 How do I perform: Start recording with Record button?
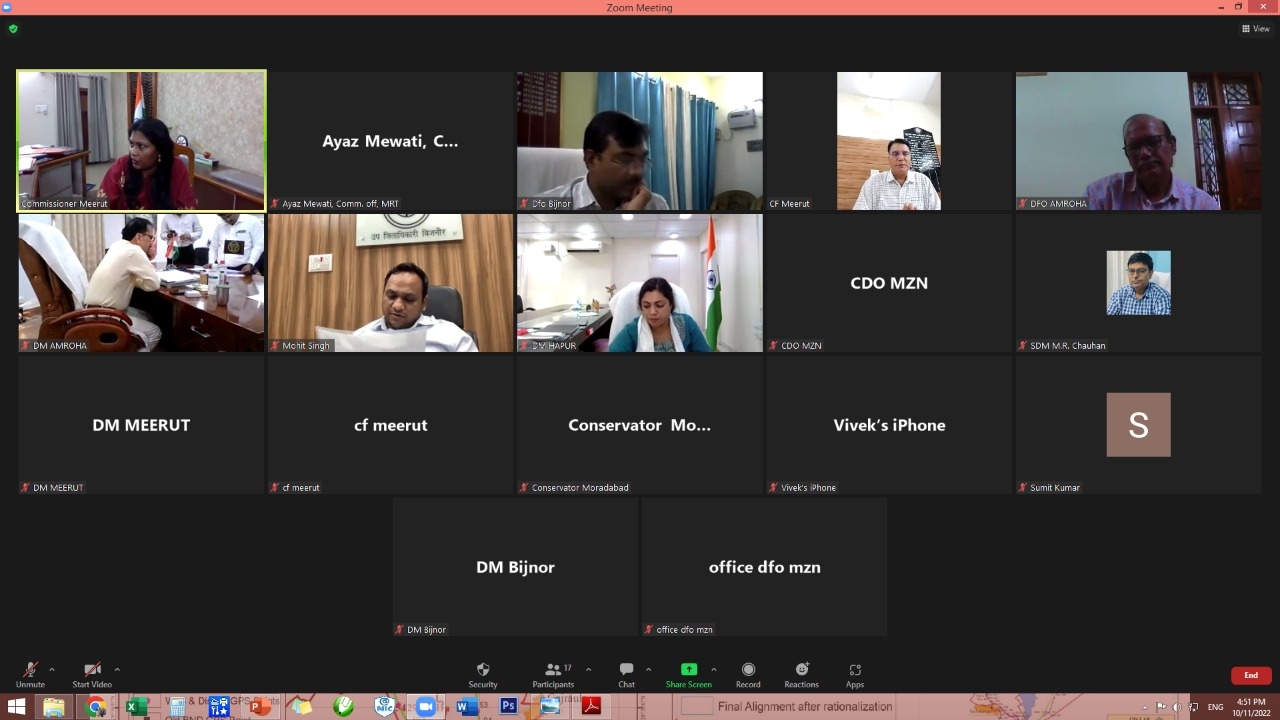click(748, 673)
